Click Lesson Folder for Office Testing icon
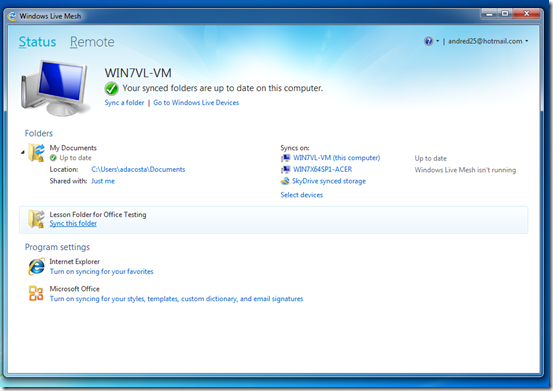This screenshot has height=391, width=553. coord(36,219)
